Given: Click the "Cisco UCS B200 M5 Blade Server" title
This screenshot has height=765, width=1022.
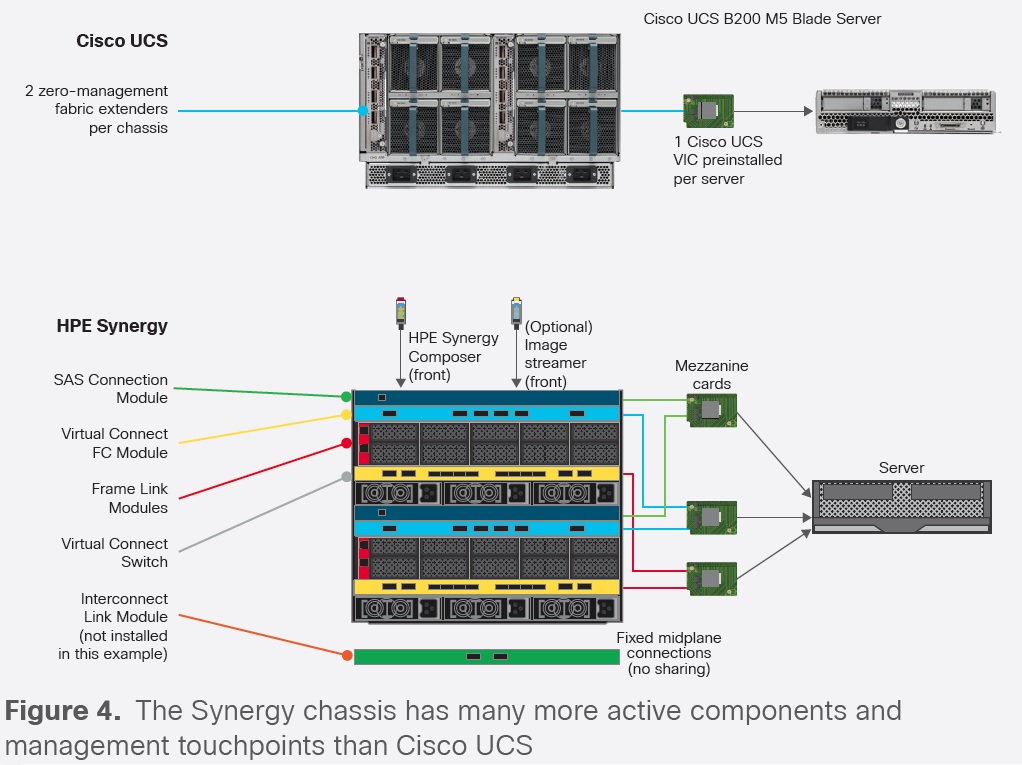Looking at the screenshot, I should [762, 19].
